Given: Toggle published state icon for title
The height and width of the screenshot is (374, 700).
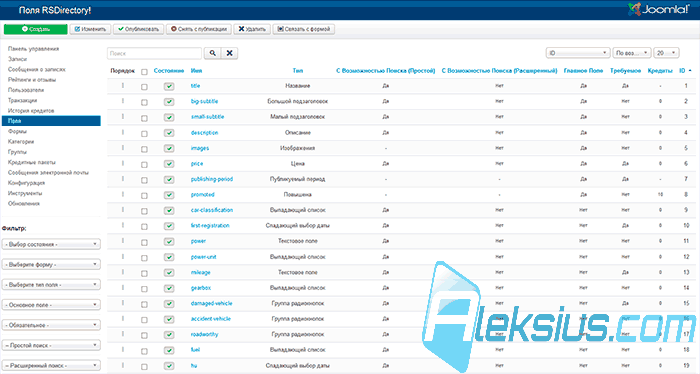Looking at the screenshot, I should (x=169, y=86).
